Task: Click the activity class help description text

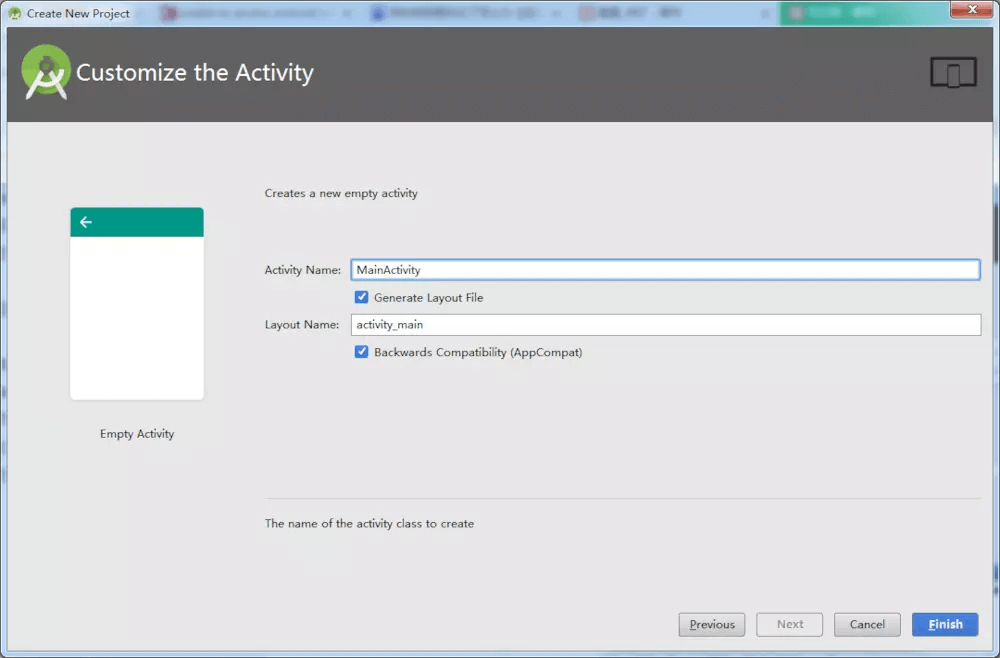Action: tap(369, 523)
